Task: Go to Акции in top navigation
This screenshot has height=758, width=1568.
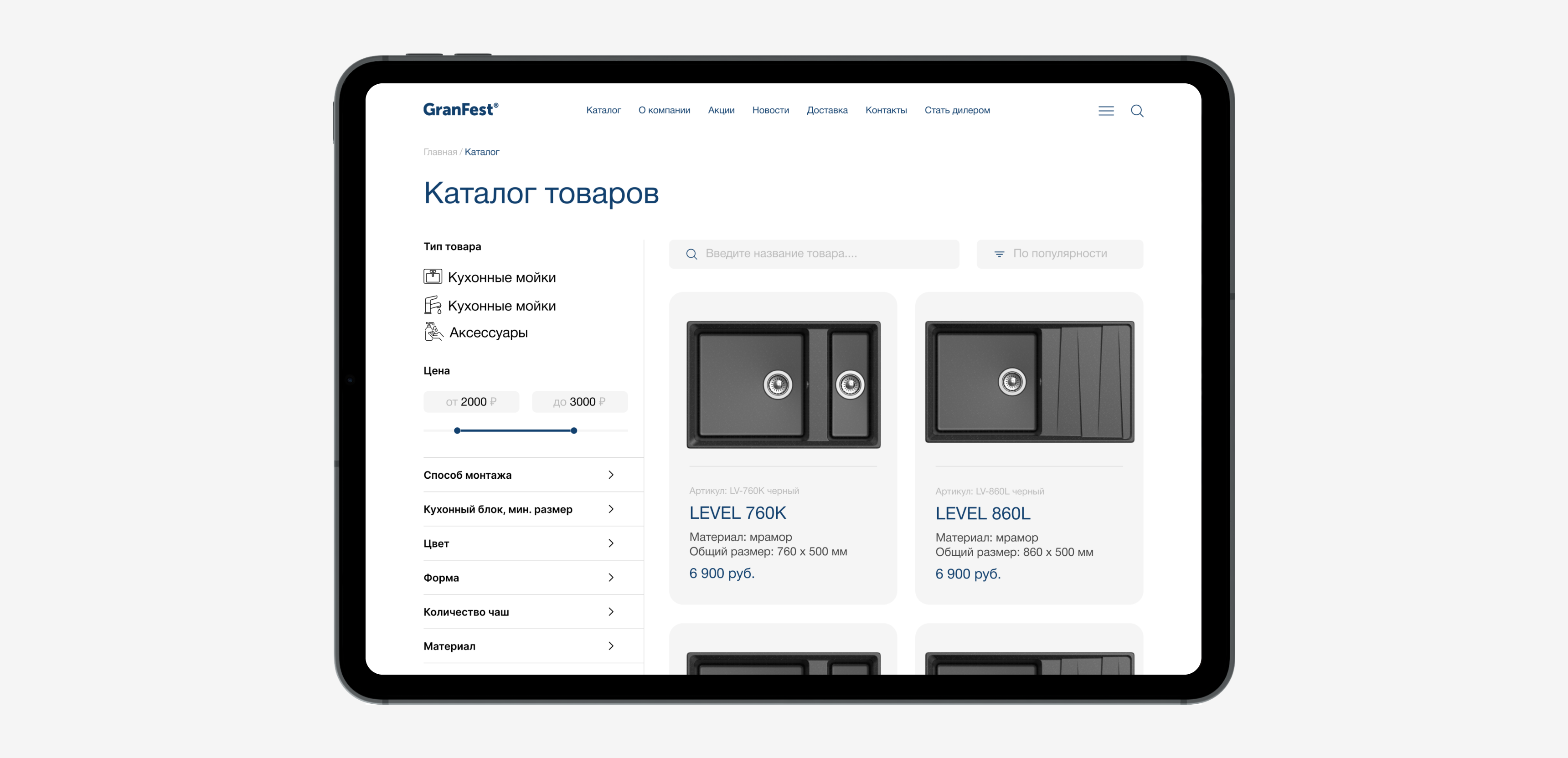Action: 721,110
